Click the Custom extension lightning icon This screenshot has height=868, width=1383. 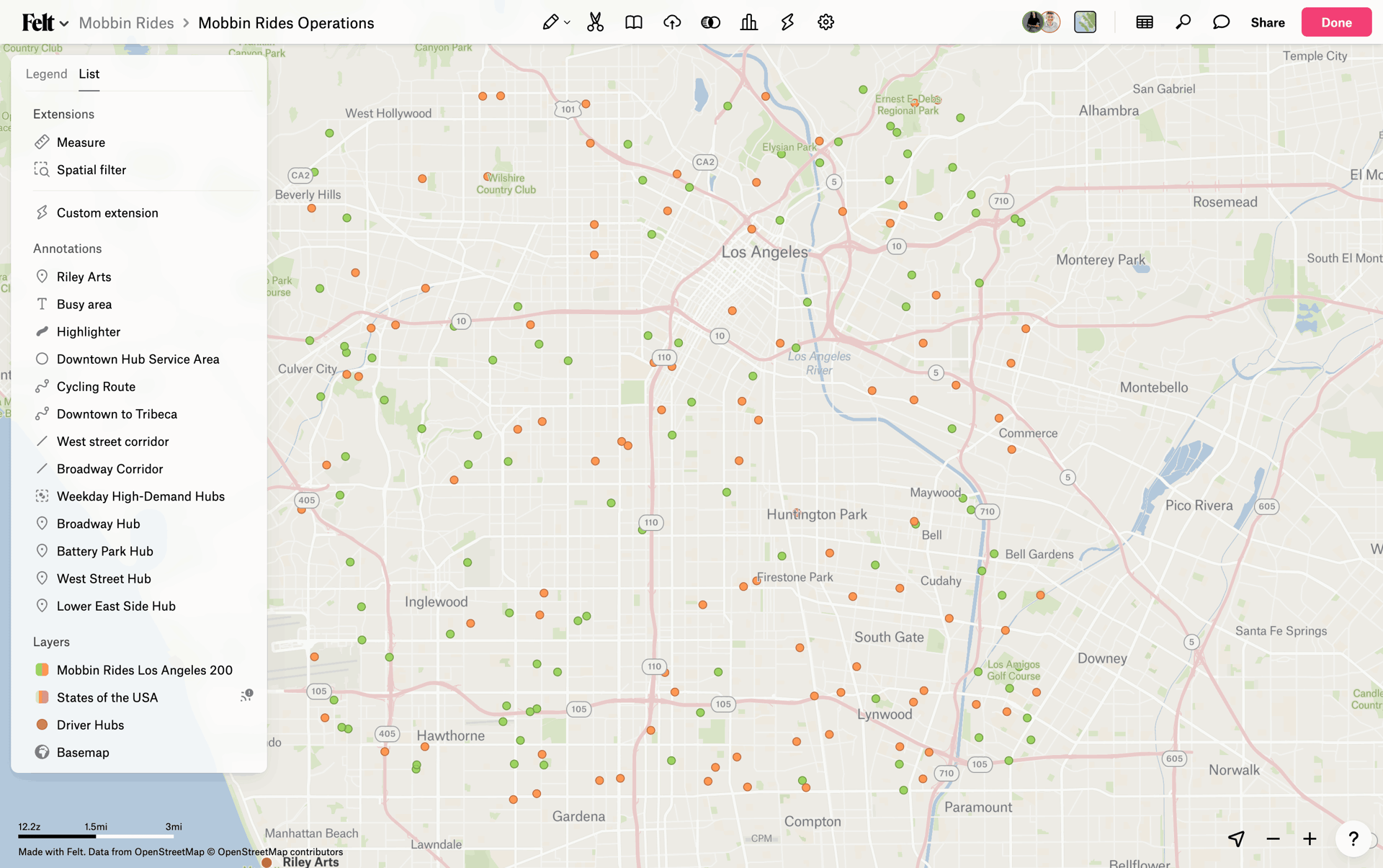(42, 212)
